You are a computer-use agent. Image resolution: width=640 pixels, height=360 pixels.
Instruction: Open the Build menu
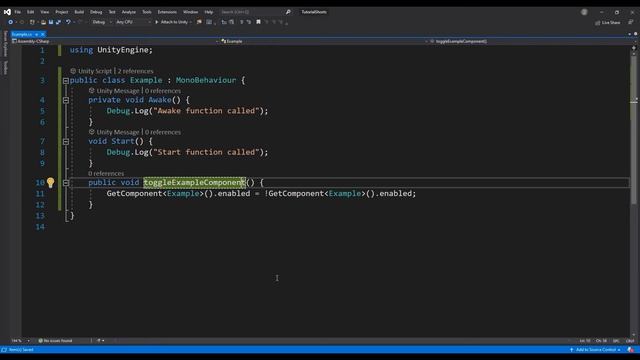[x=79, y=12]
